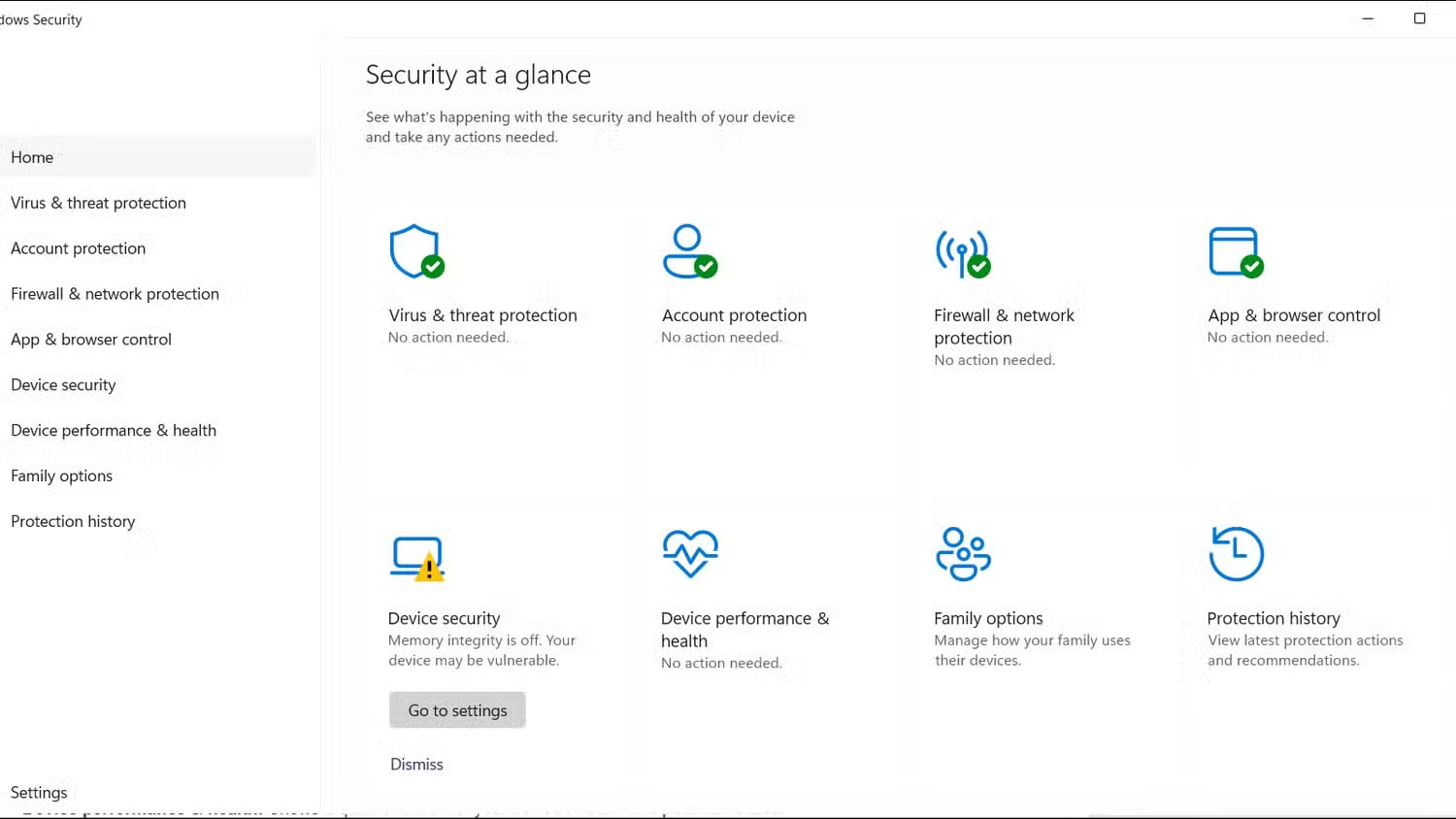Screen dimensions: 1456x819
Task: Dismiss the Device security warning
Action: 416,765
